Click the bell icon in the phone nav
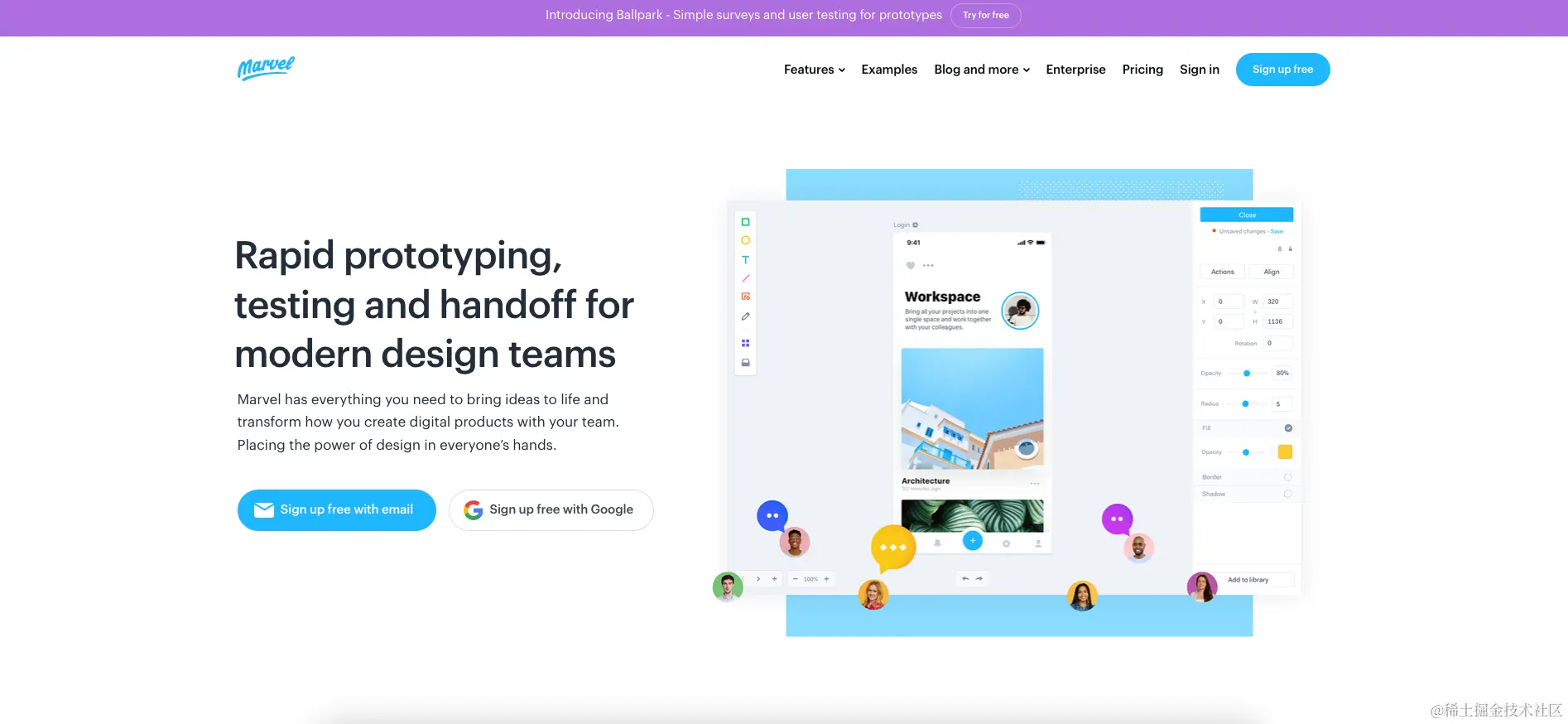 (937, 543)
